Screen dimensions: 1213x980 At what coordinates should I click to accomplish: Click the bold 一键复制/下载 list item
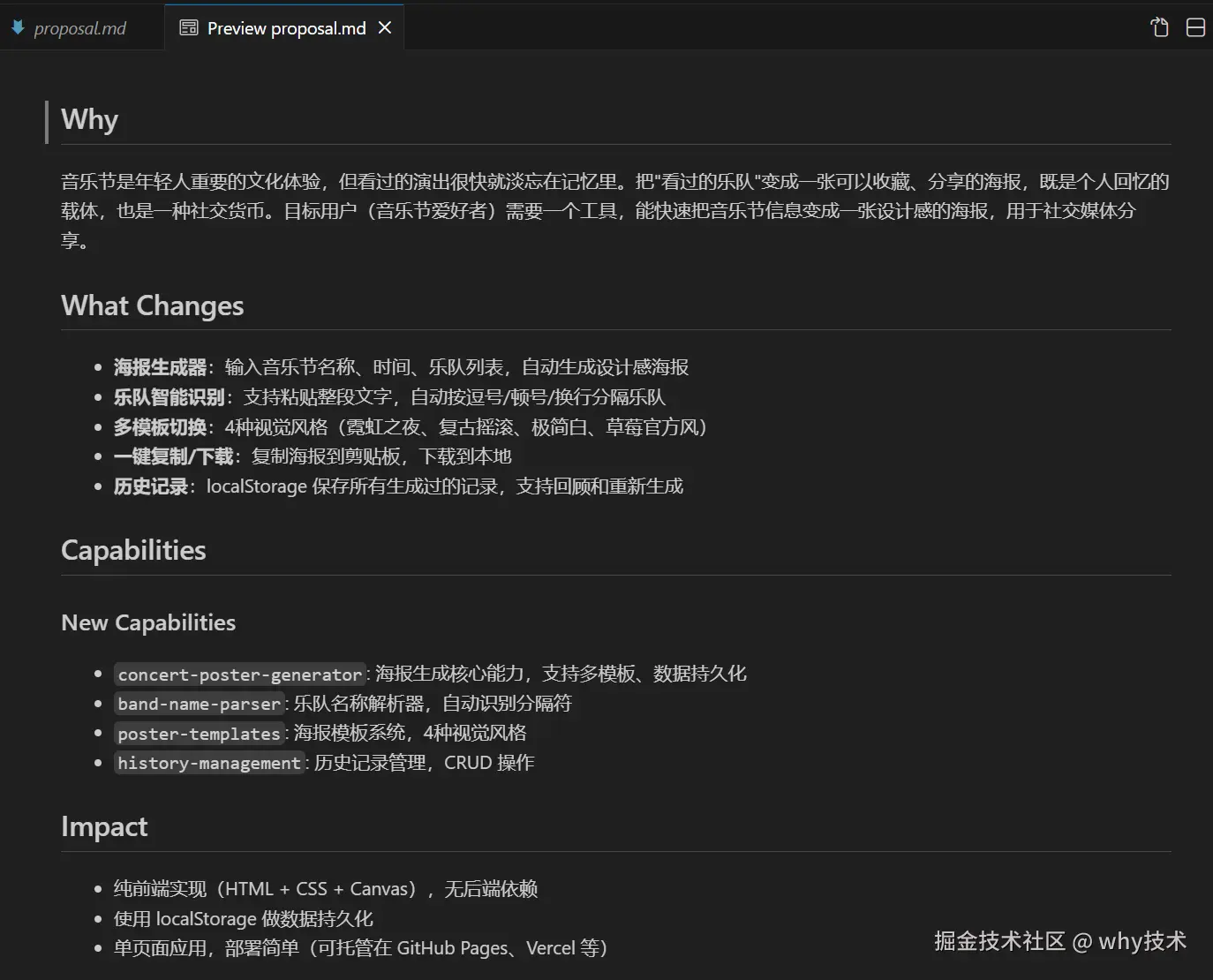(173, 456)
